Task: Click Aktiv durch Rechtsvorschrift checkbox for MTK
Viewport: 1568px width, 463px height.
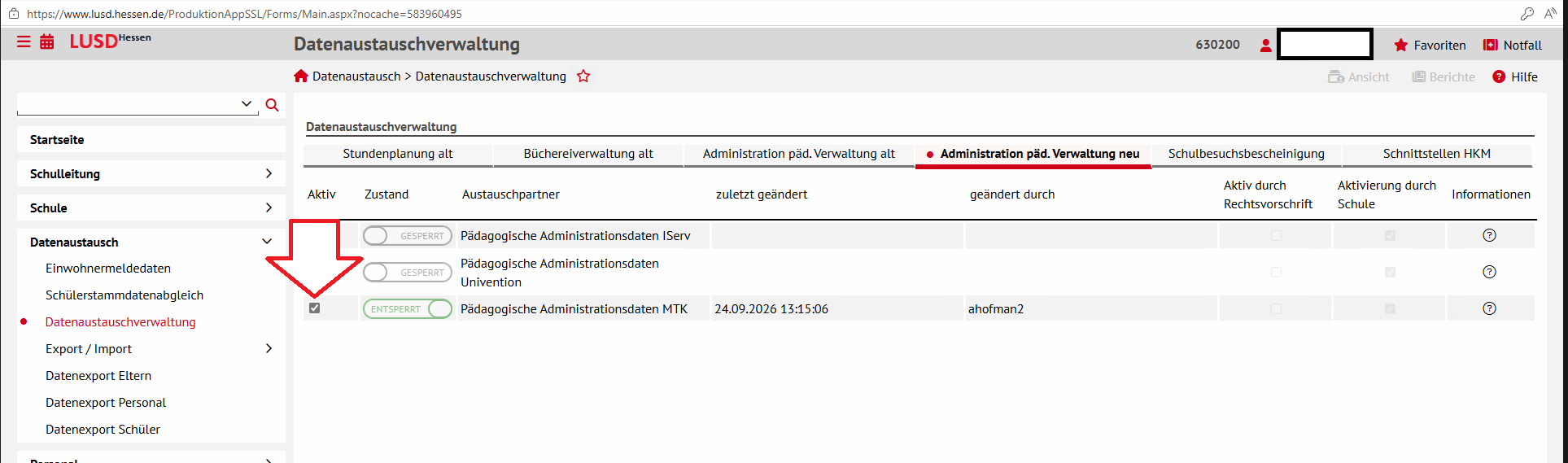Action: tap(1276, 309)
